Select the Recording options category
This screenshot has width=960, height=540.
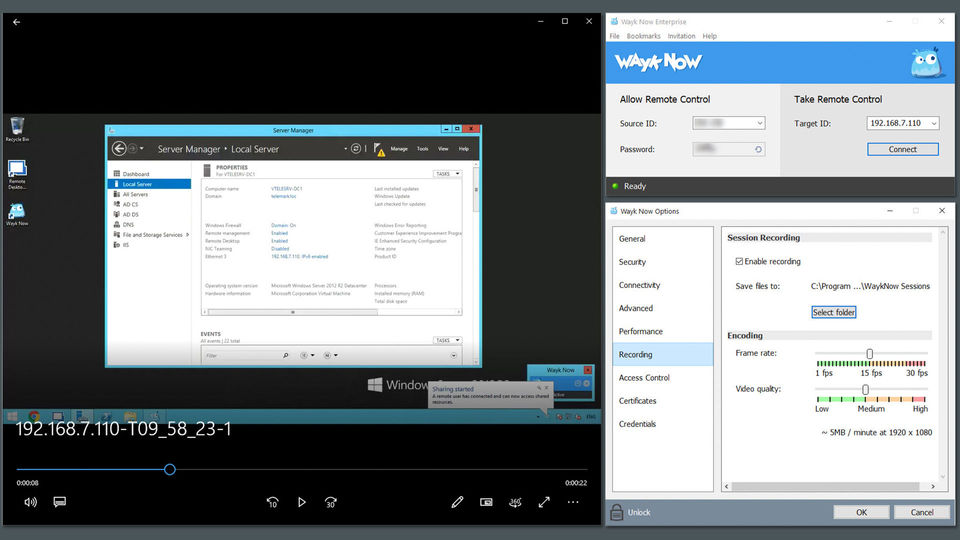663,354
